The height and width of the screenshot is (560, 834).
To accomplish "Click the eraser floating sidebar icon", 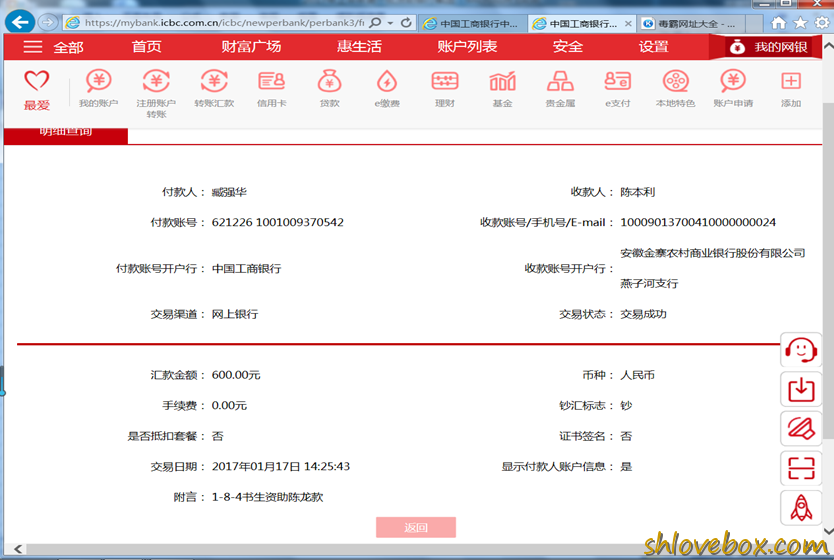I will pos(801,429).
